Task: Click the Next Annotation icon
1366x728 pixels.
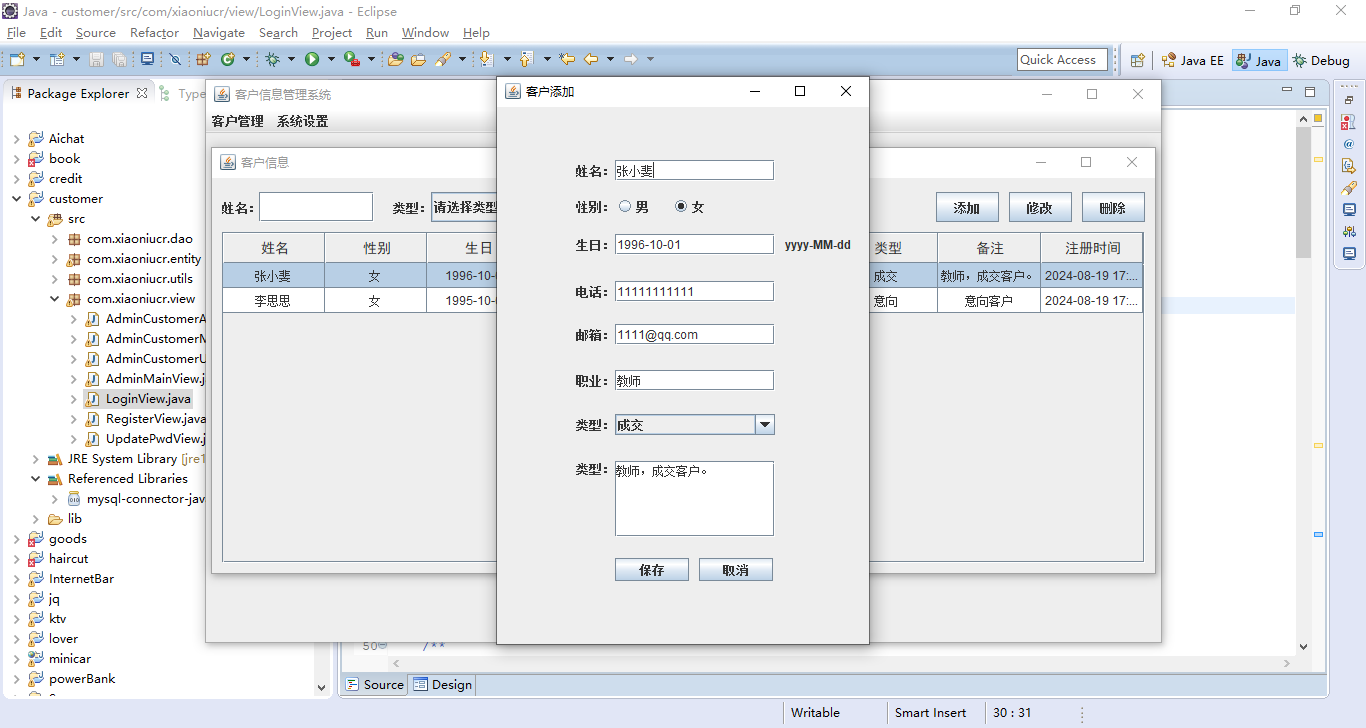Action: (x=487, y=60)
